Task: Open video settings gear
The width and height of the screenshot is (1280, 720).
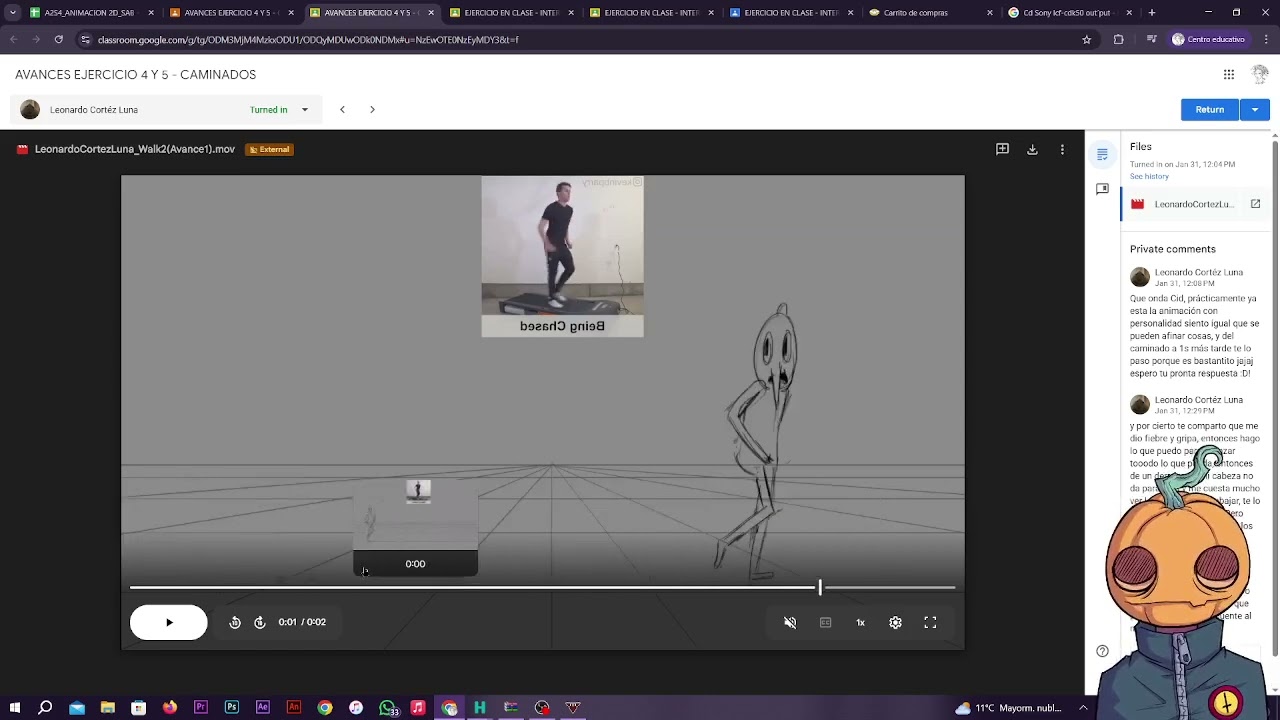Action: tap(895, 622)
